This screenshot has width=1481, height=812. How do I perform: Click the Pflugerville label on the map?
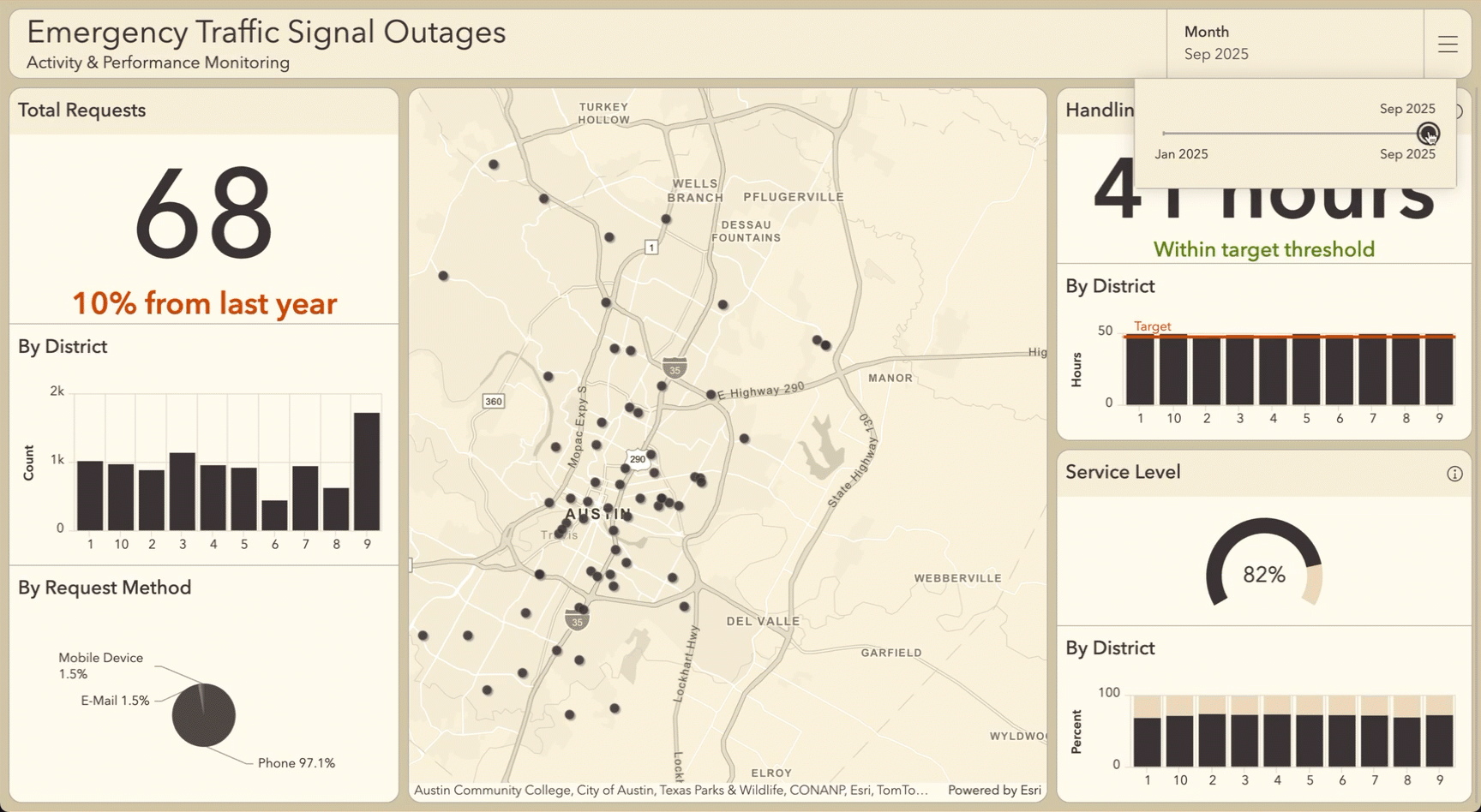coord(794,197)
